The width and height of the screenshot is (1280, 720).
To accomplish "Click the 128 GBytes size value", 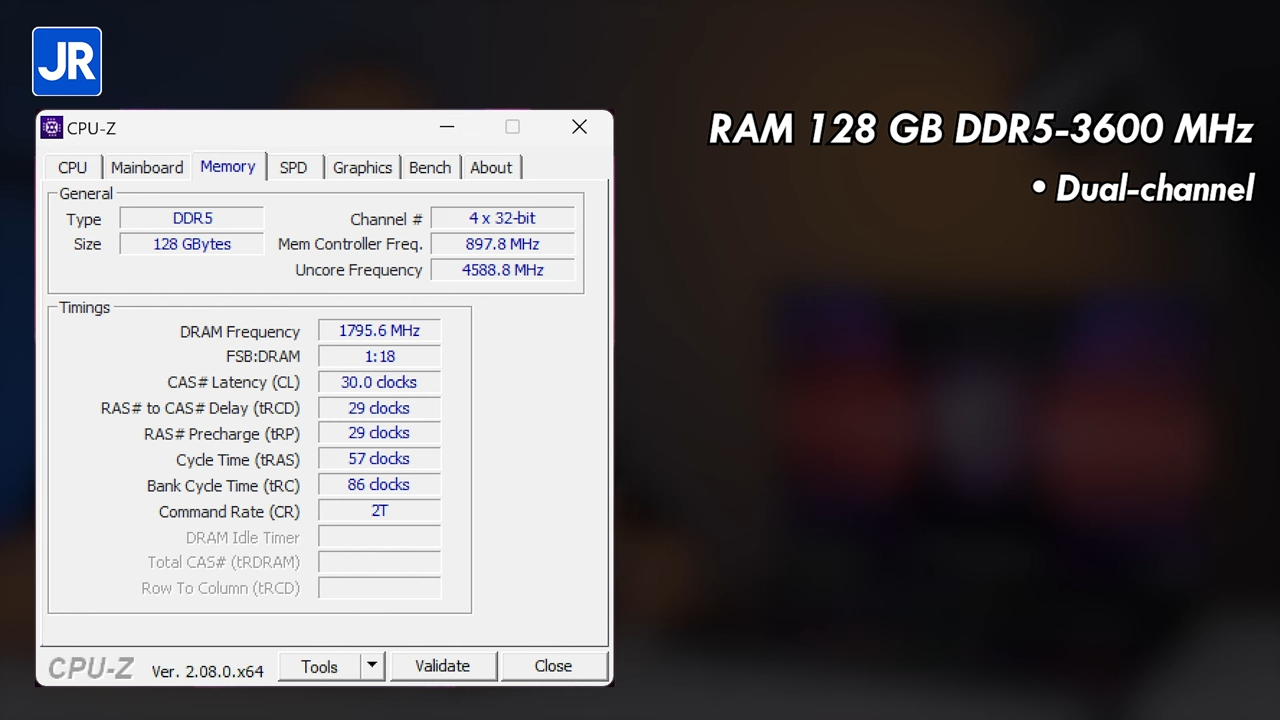I will 192,244.
